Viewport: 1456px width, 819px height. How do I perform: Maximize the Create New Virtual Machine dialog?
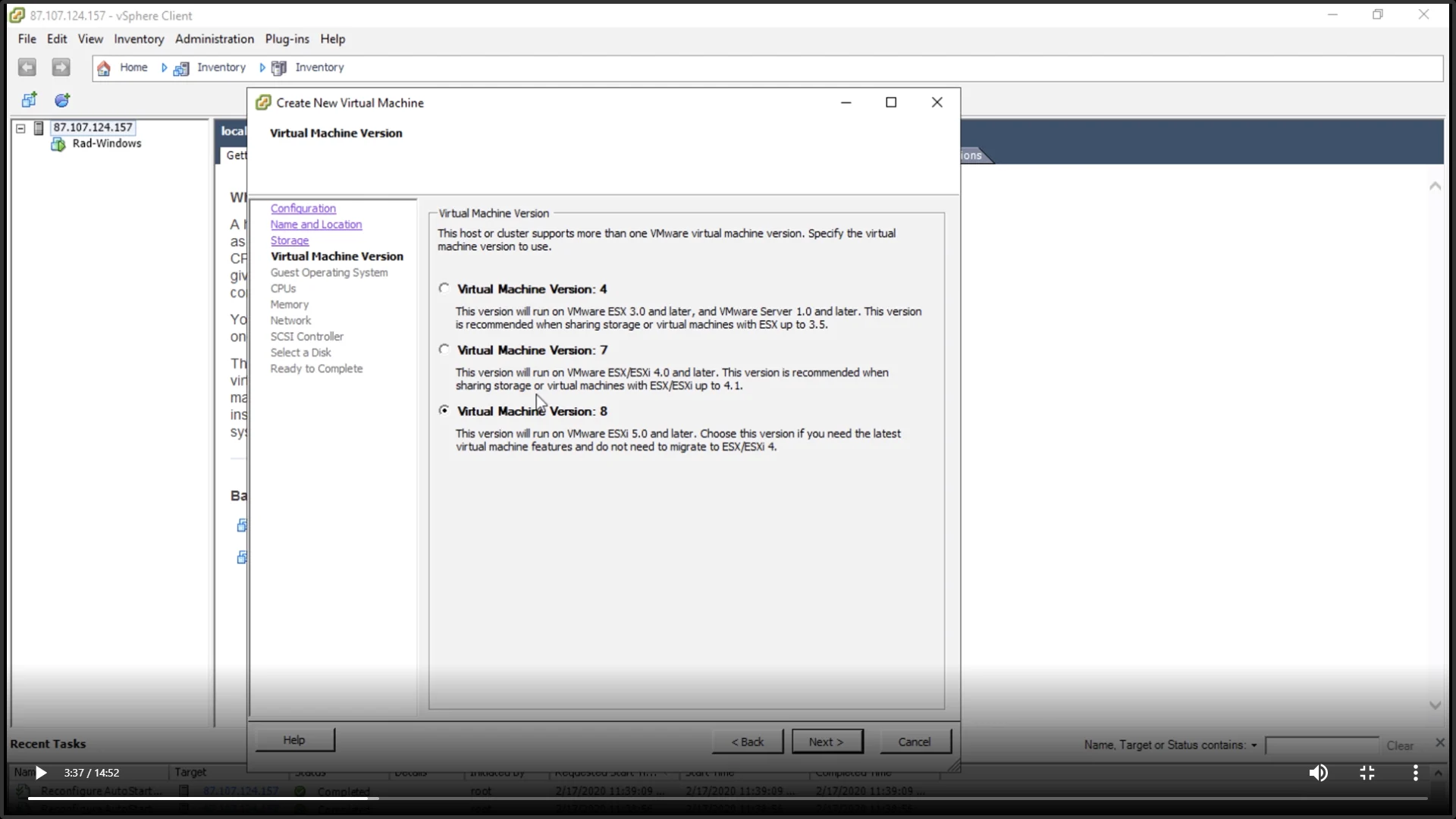click(891, 102)
